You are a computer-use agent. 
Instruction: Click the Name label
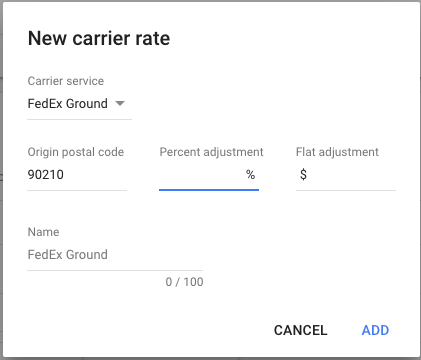point(43,232)
